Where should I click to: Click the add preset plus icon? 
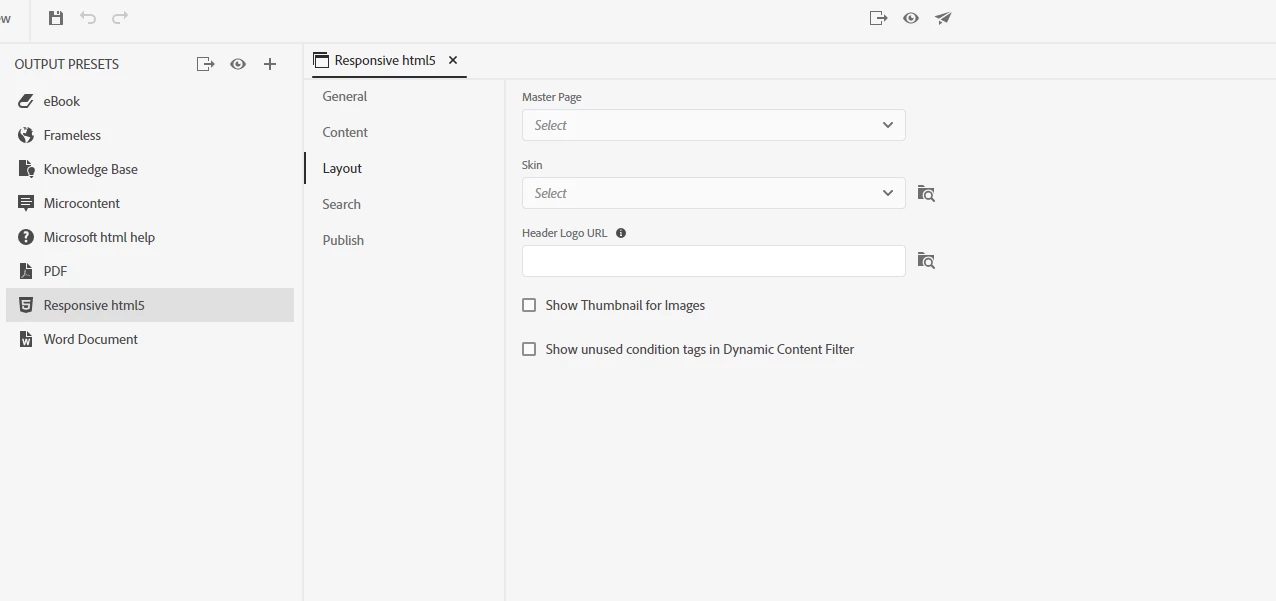pyautogui.click(x=270, y=64)
